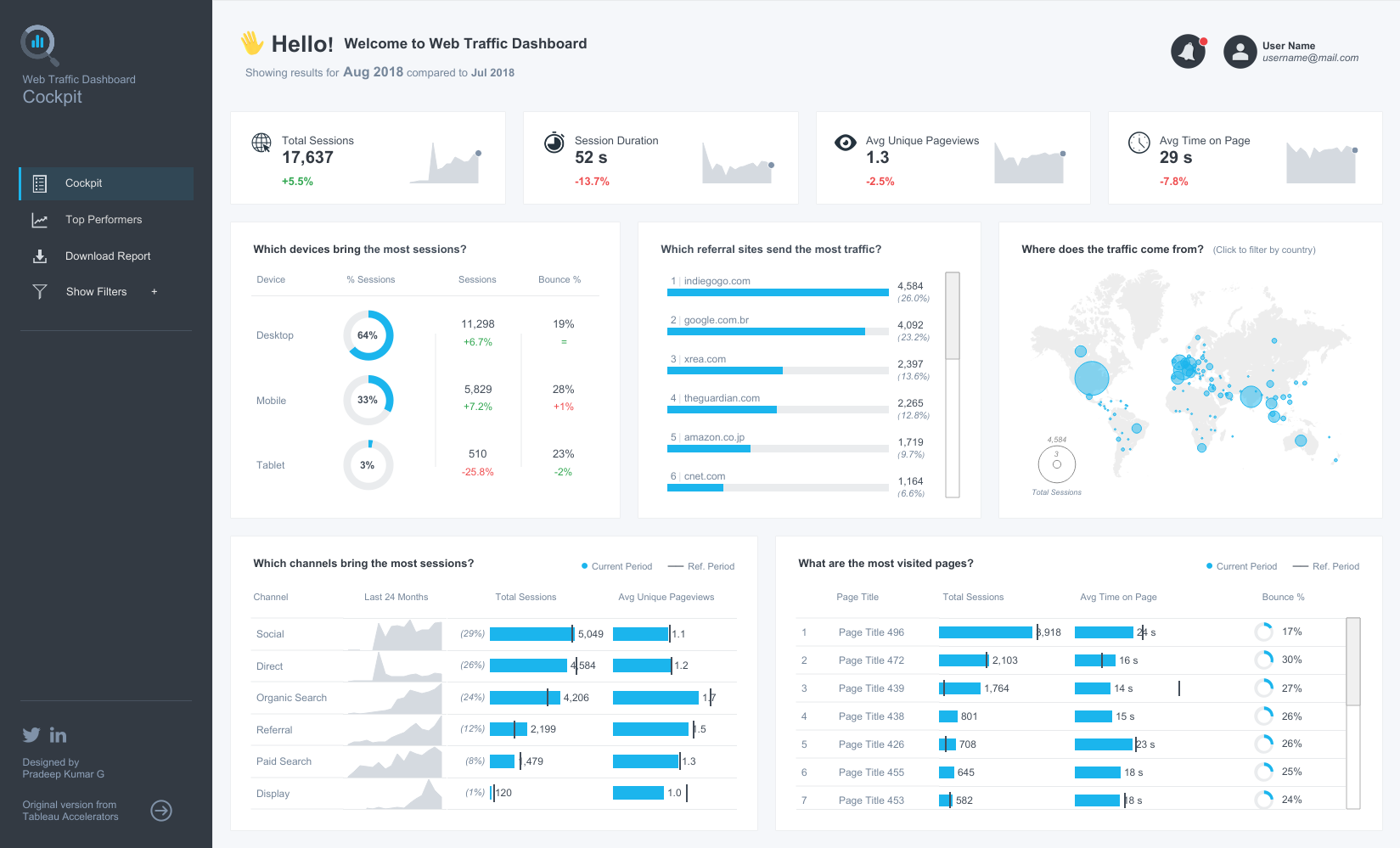Click the user avatar icon
1400x848 pixels.
(1240, 51)
